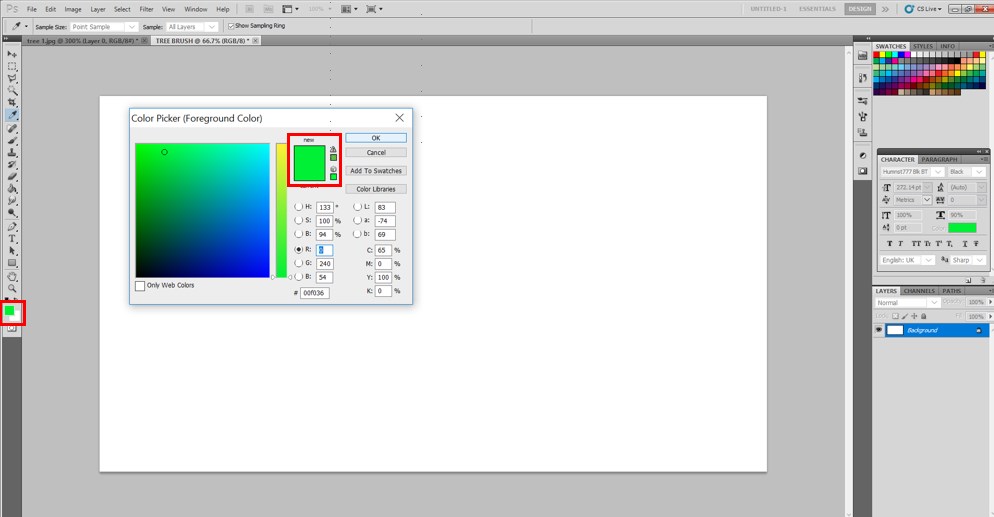Hide the Background layer eye icon

tap(879, 330)
